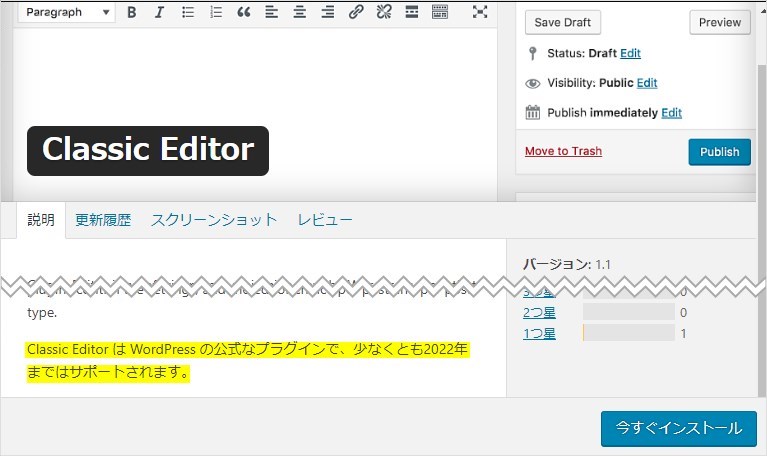Image resolution: width=767 pixels, height=456 pixels.
Task: Toggle italic formatting
Action: (x=159, y=12)
